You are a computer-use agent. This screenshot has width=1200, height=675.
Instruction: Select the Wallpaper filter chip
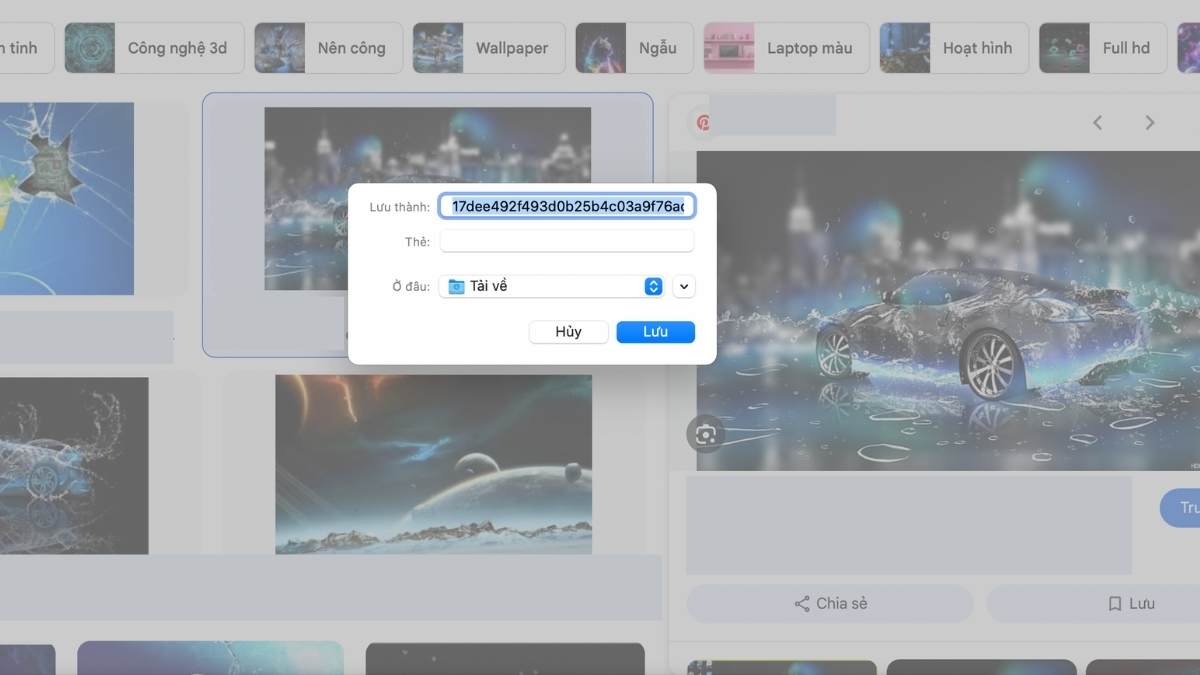(x=489, y=48)
